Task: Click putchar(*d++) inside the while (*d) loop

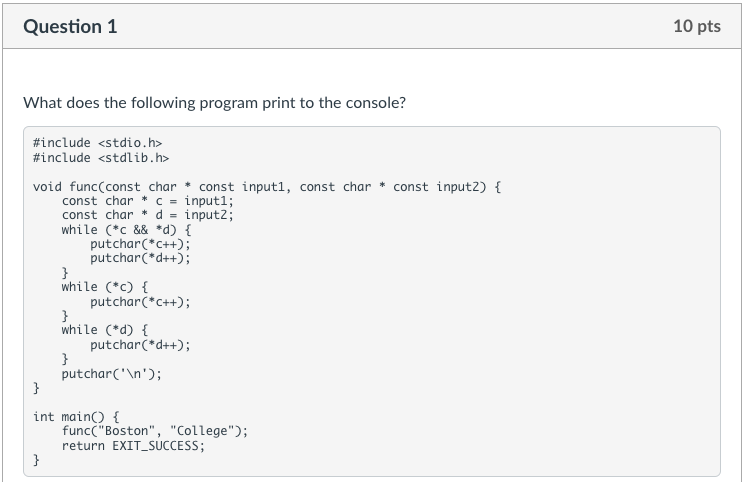Action: pos(140,344)
